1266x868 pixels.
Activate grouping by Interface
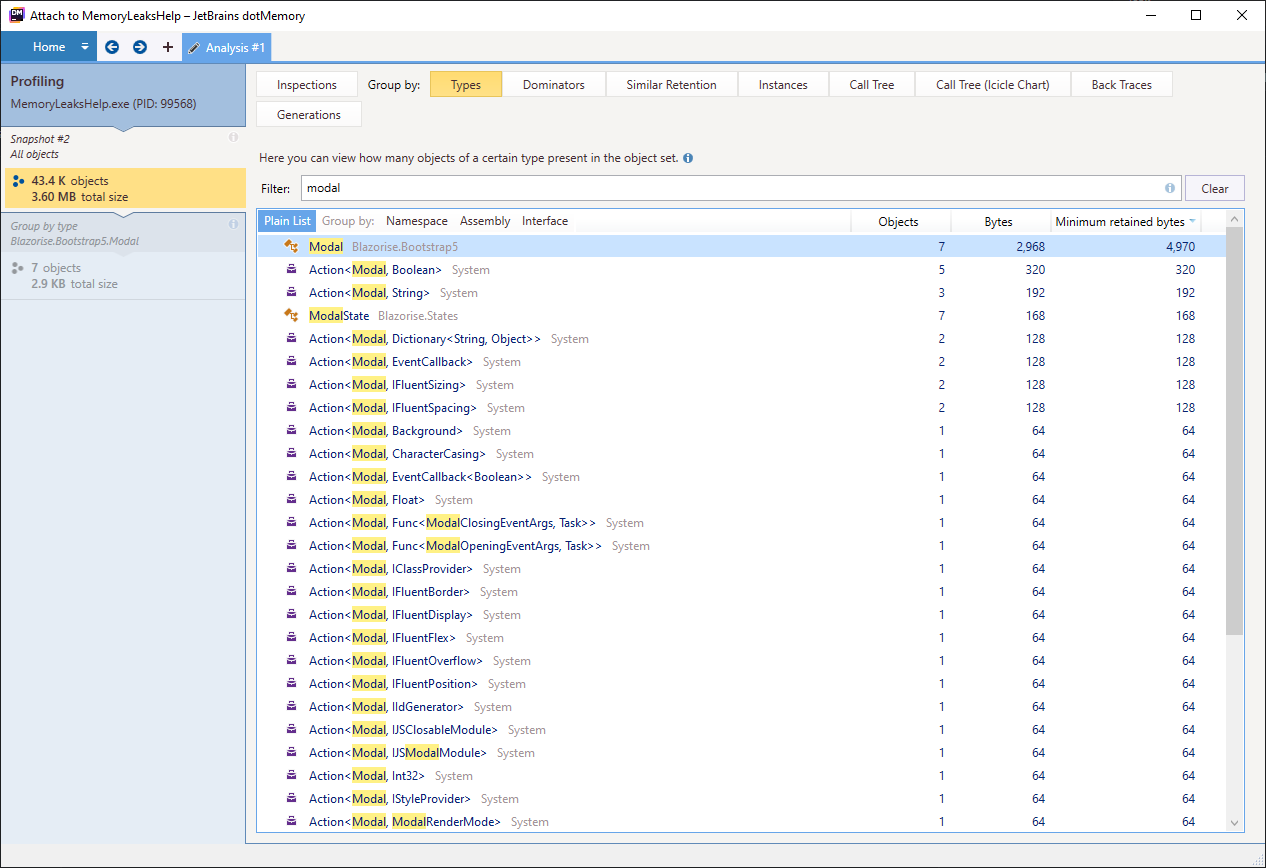[544, 221]
